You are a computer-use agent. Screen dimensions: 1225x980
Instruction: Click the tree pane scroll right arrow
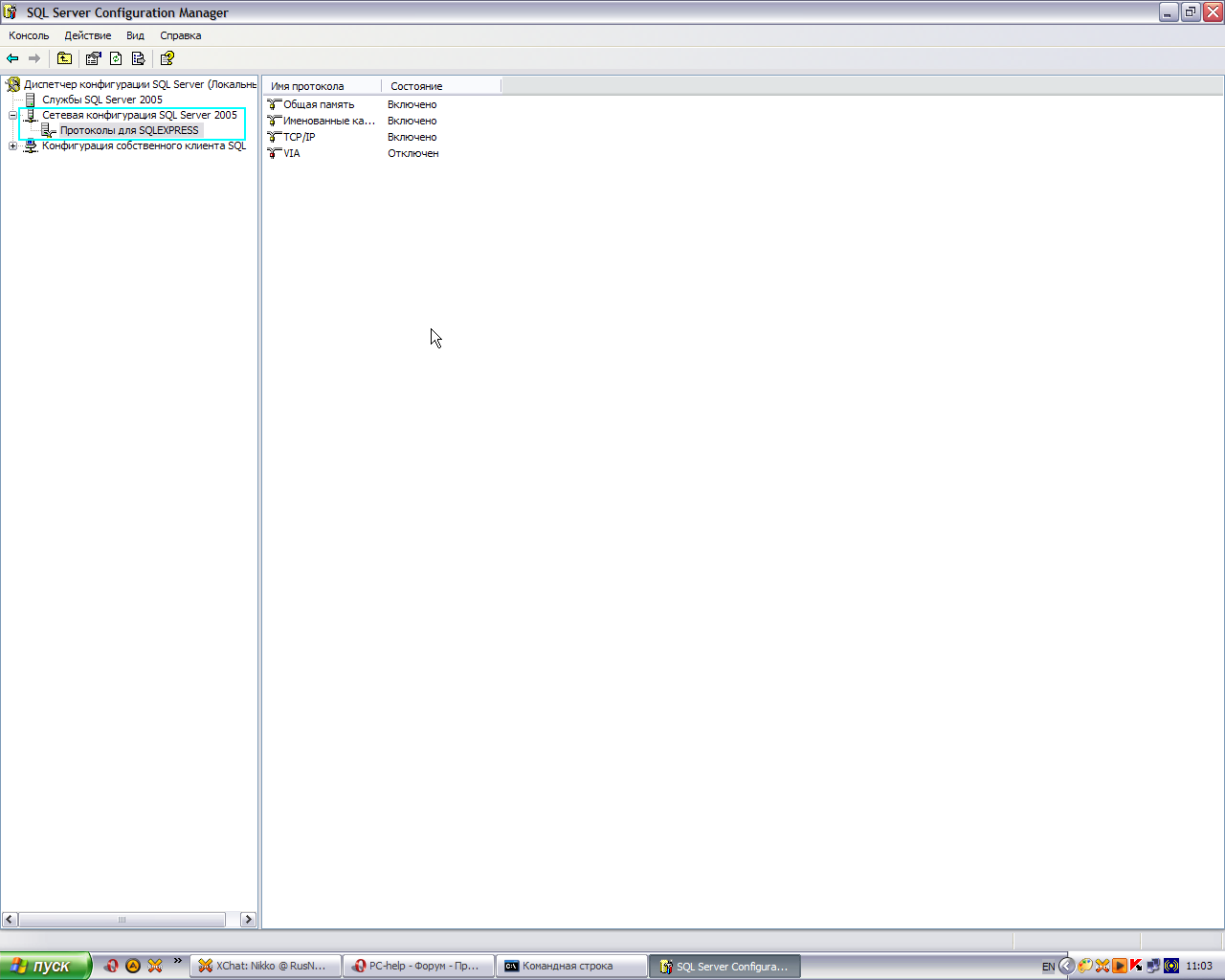click(248, 920)
